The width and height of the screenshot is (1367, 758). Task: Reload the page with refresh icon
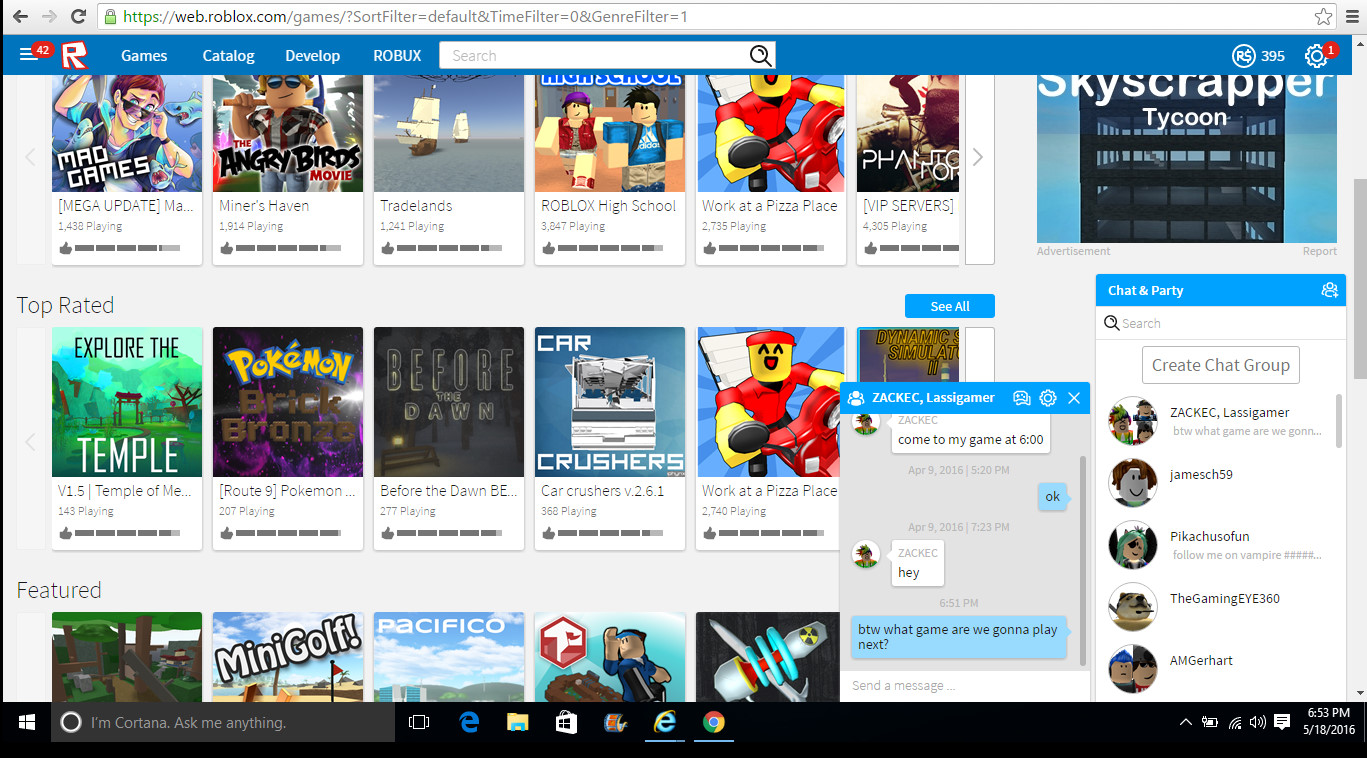tap(78, 17)
